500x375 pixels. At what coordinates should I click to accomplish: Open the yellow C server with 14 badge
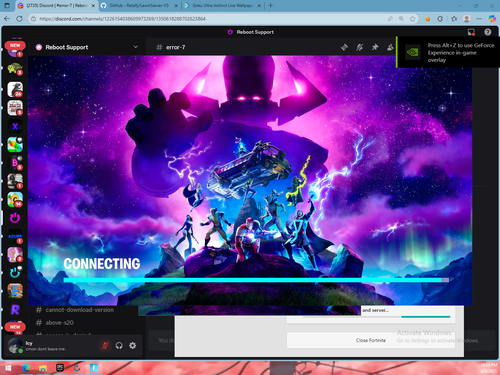point(15,199)
